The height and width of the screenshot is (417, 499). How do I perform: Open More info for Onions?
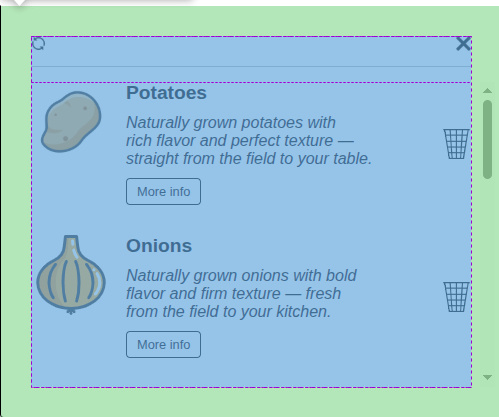163,344
